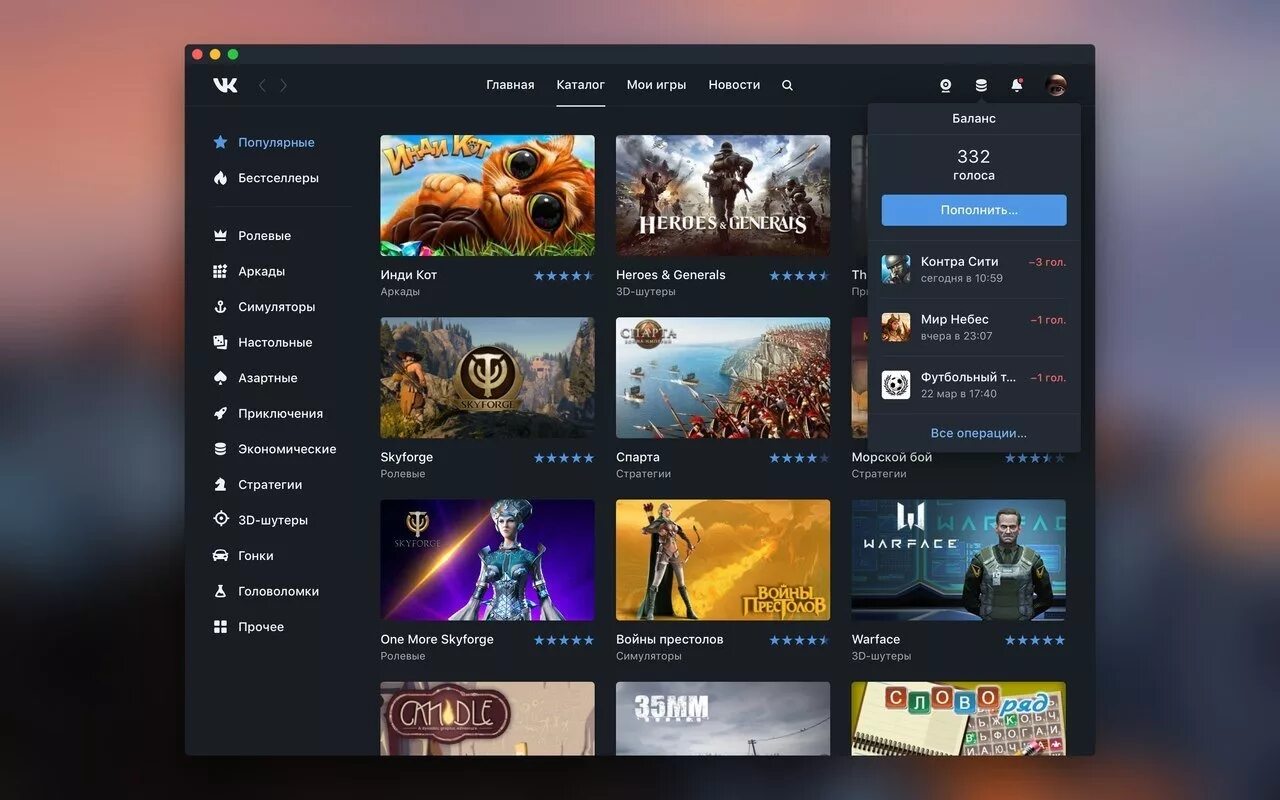Click the Мир Небес transaction name
Viewport: 1280px width, 800px height.
pos(954,319)
